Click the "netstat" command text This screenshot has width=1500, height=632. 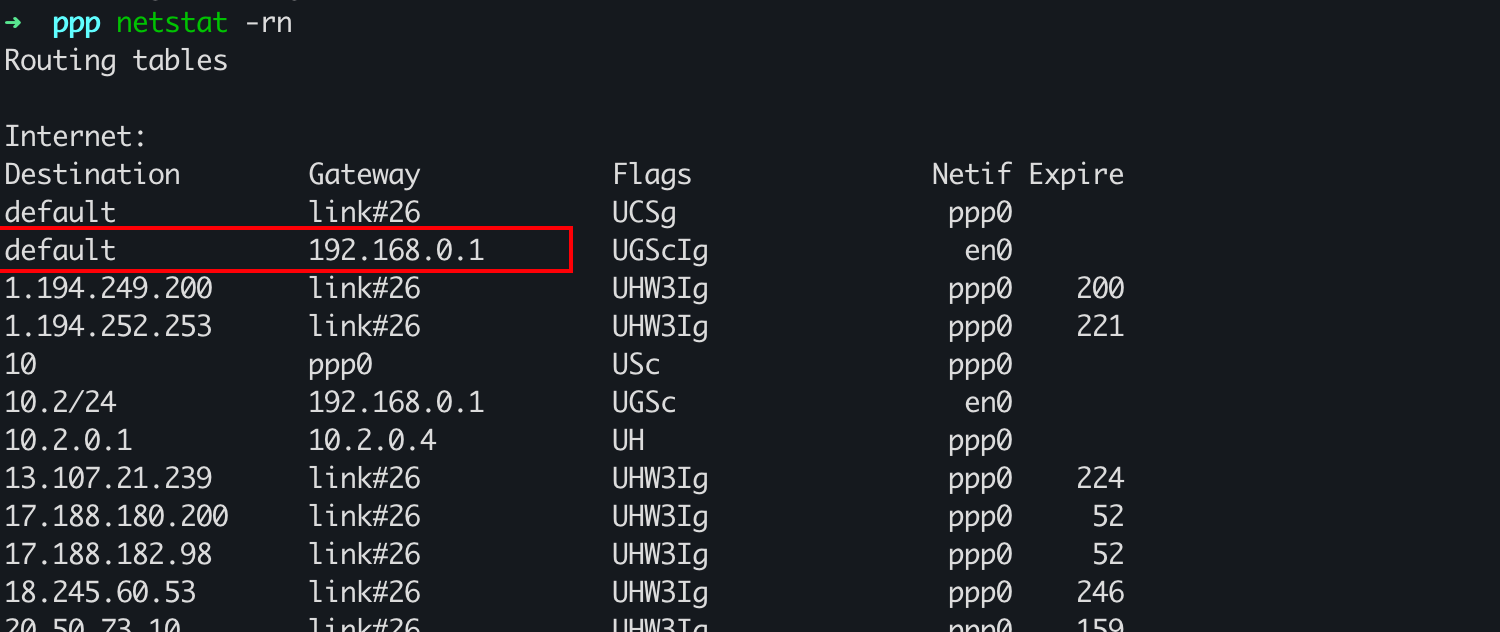[172, 22]
